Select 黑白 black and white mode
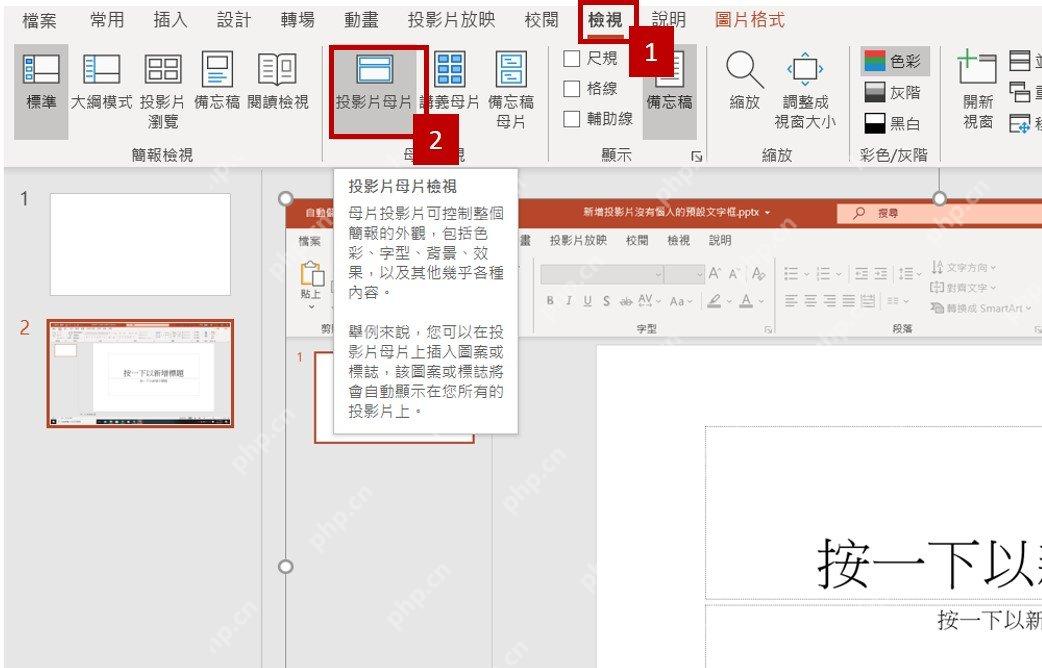Viewport: 1042px width, 668px height. [x=892, y=123]
